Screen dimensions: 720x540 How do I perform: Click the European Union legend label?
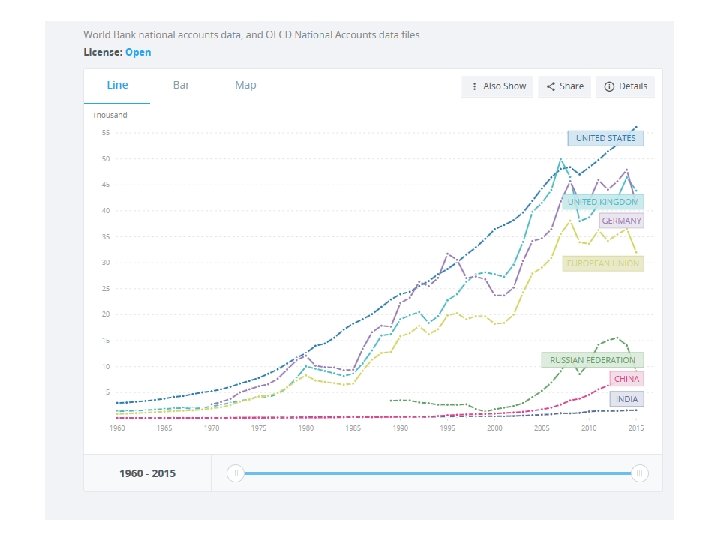pos(603,264)
